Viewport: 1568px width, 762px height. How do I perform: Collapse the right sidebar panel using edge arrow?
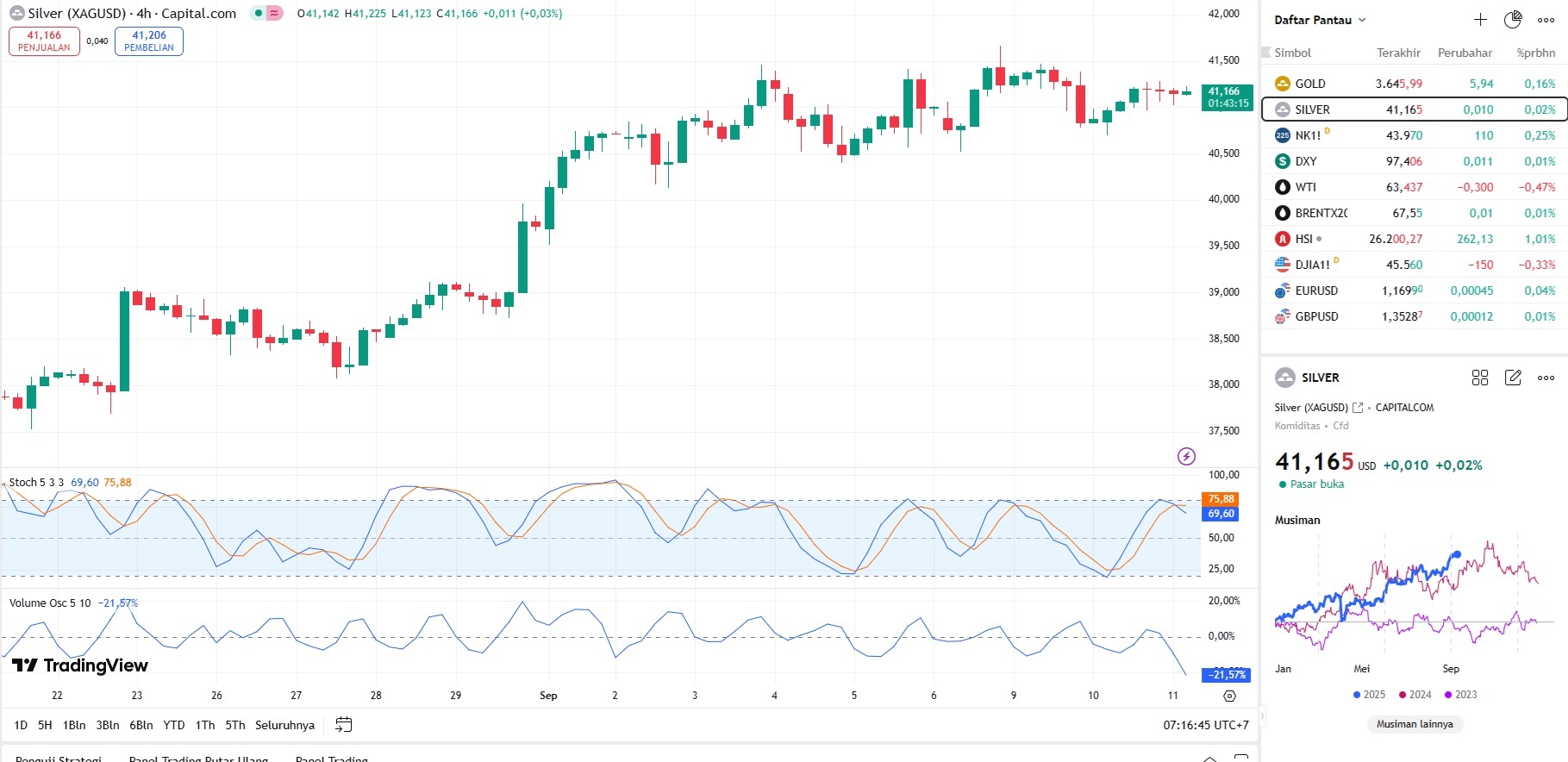[1260, 715]
